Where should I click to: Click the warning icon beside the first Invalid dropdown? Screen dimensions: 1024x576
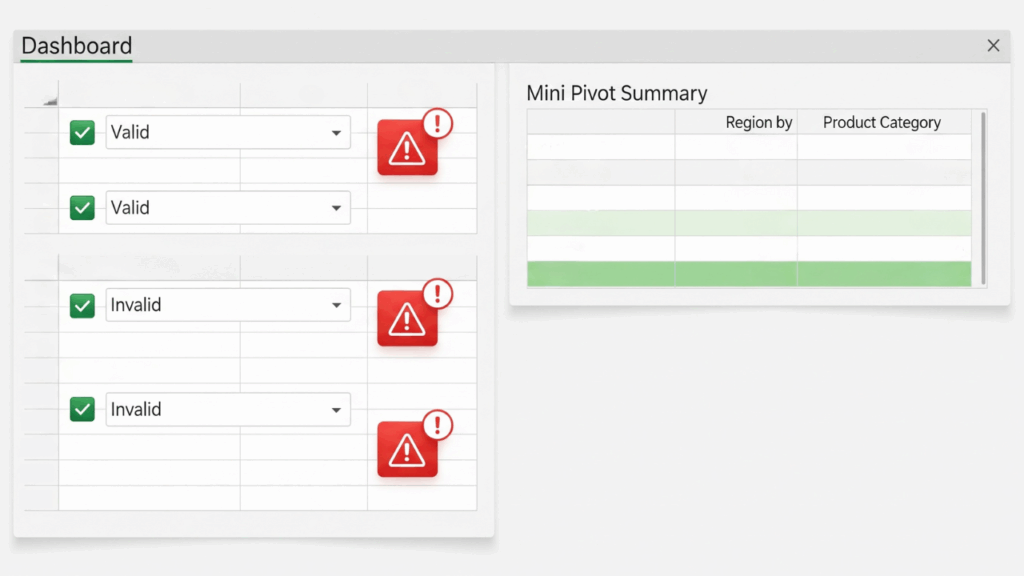tap(407, 319)
